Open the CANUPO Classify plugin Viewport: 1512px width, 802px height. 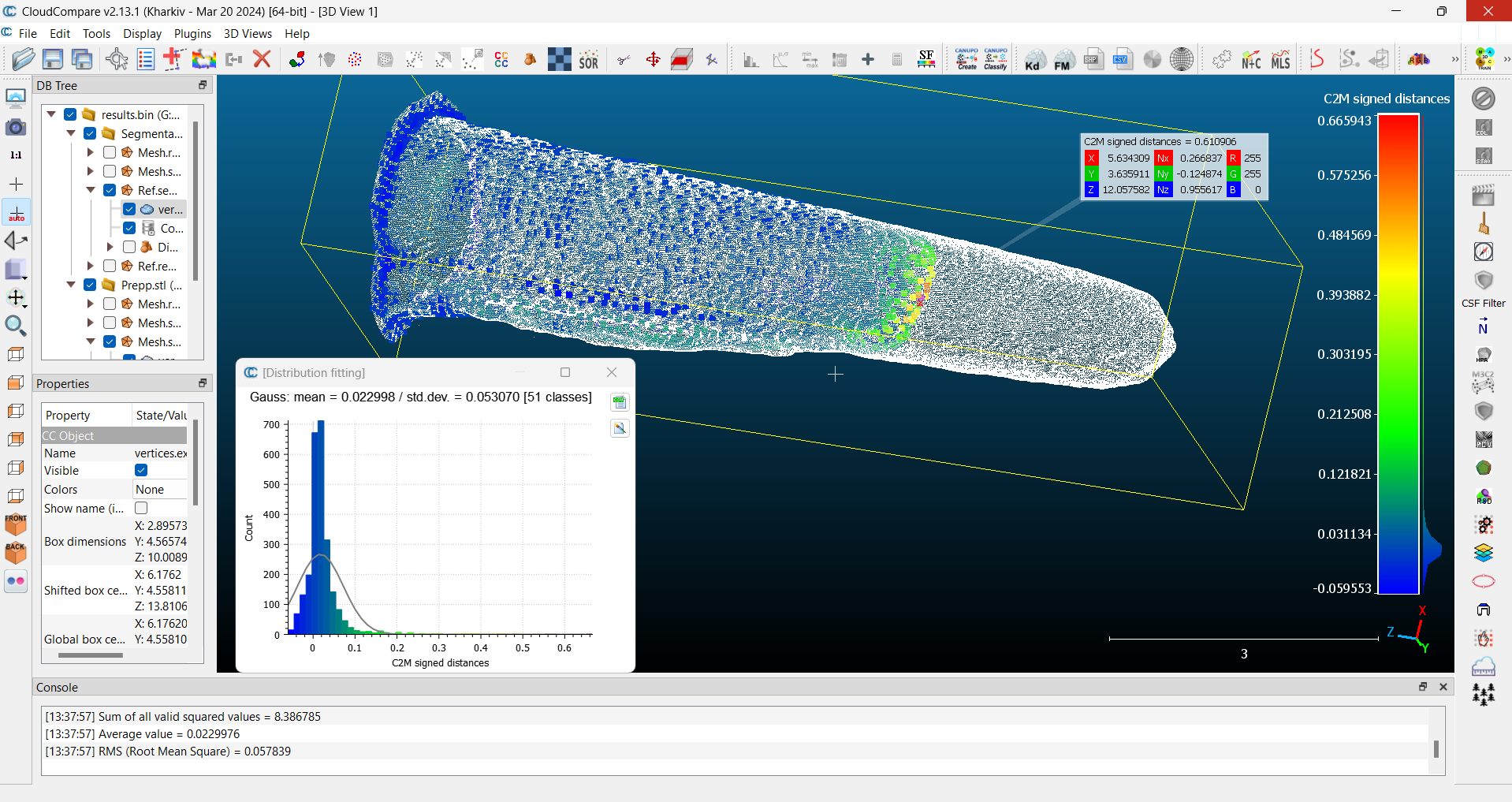pyautogui.click(x=996, y=59)
